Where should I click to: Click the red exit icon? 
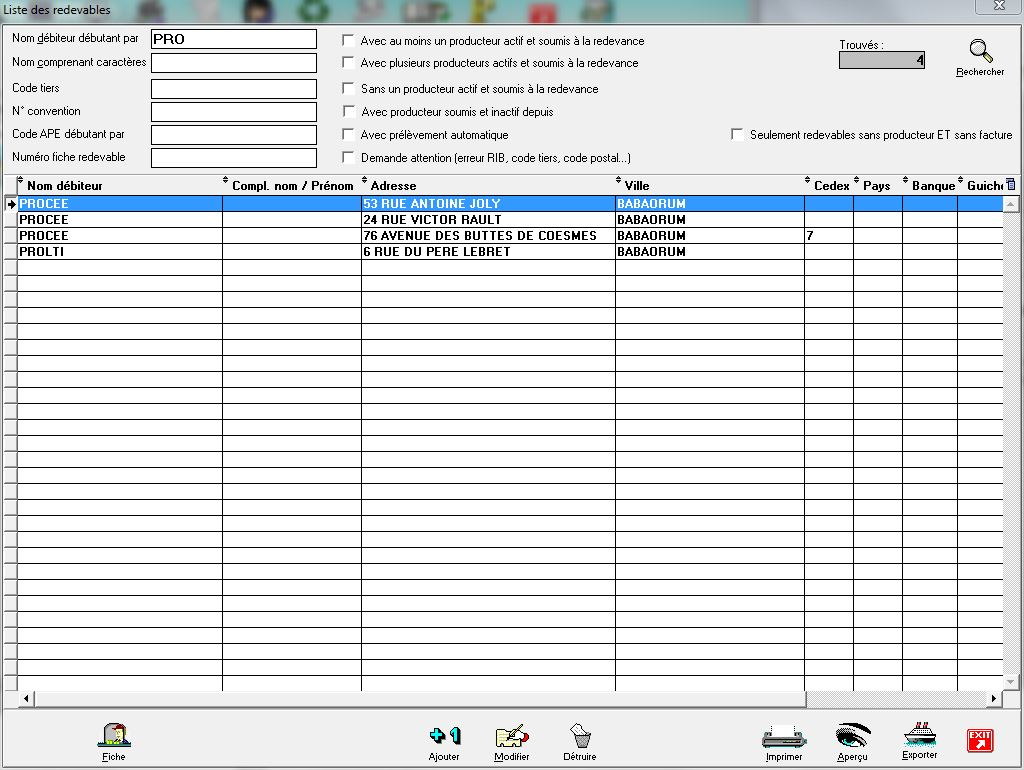point(980,740)
